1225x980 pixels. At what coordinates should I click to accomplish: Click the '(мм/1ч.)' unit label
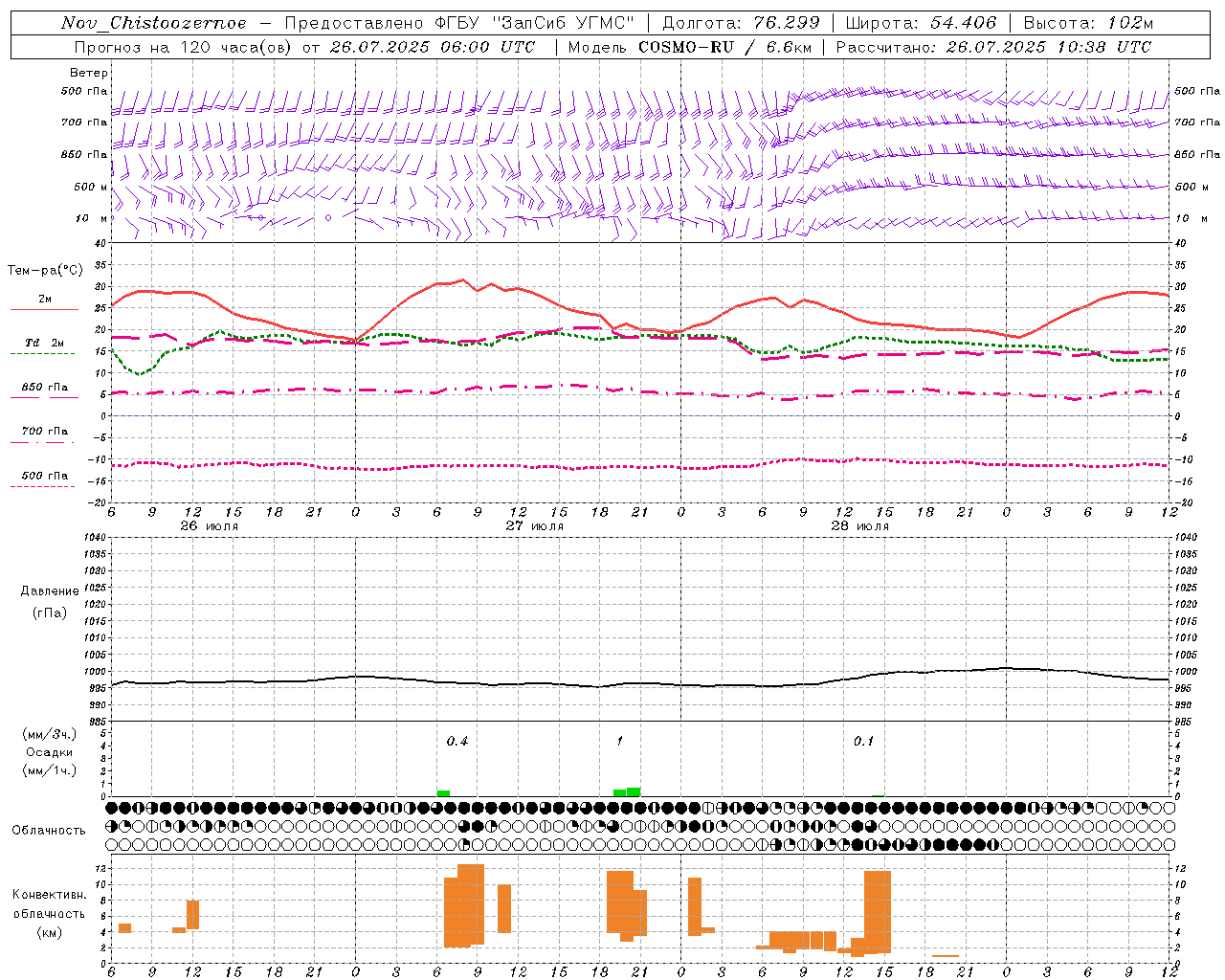(x=50, y=770)
